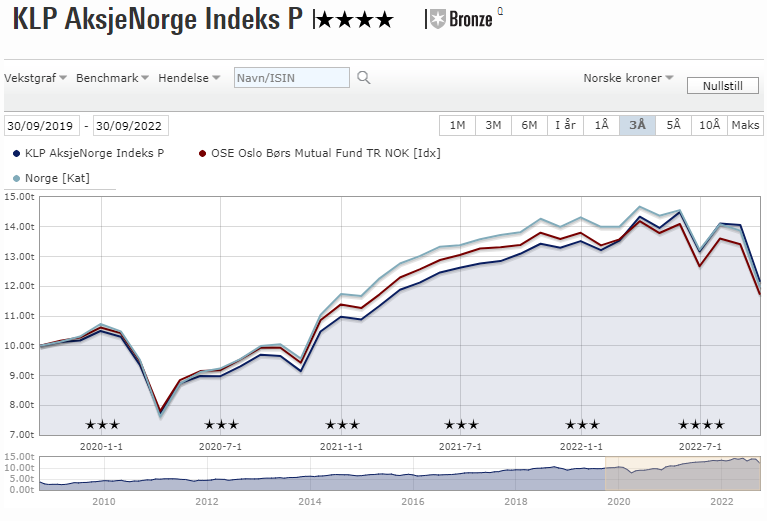Click the three-star rating marker at 2021-1-1

[x=342, y=425]
